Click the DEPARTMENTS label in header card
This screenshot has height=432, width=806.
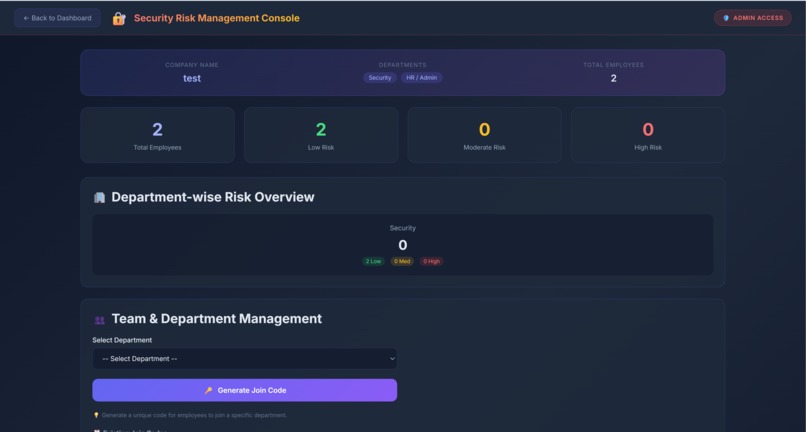click(402, 65)
